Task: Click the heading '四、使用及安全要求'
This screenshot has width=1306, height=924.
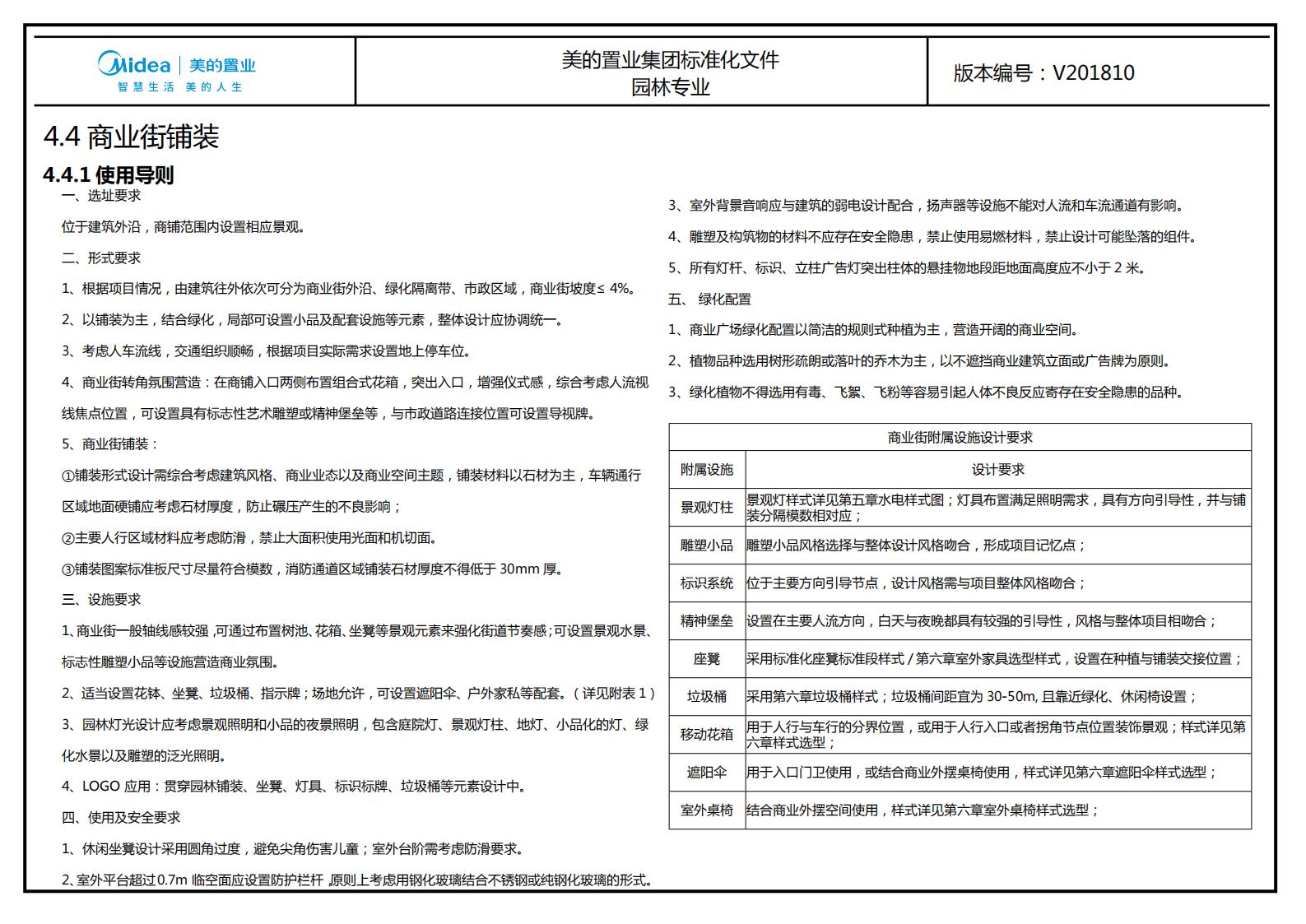Action: point(121,818)
